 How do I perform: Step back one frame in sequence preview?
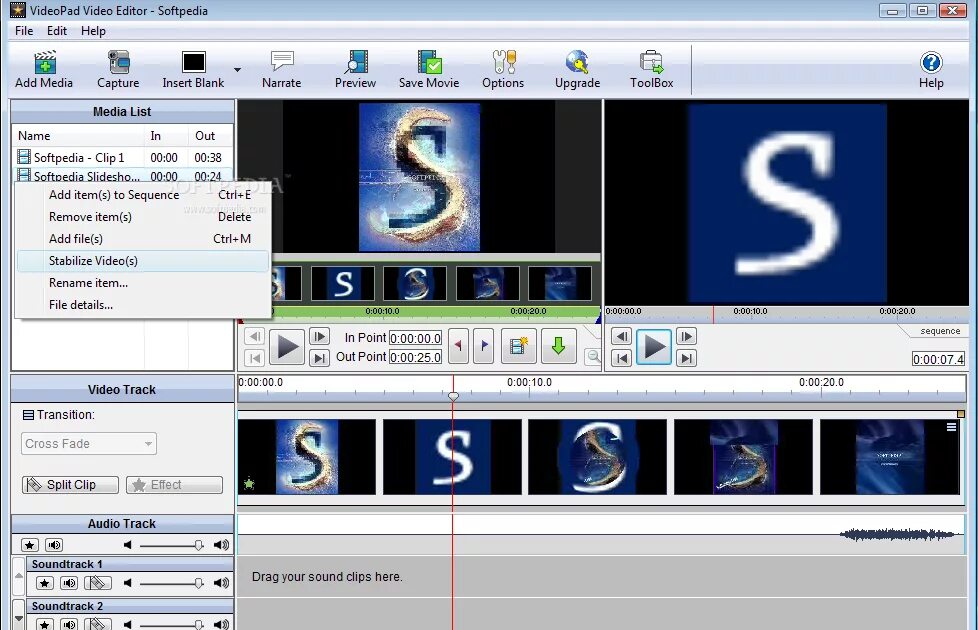[x=621, y=337]
